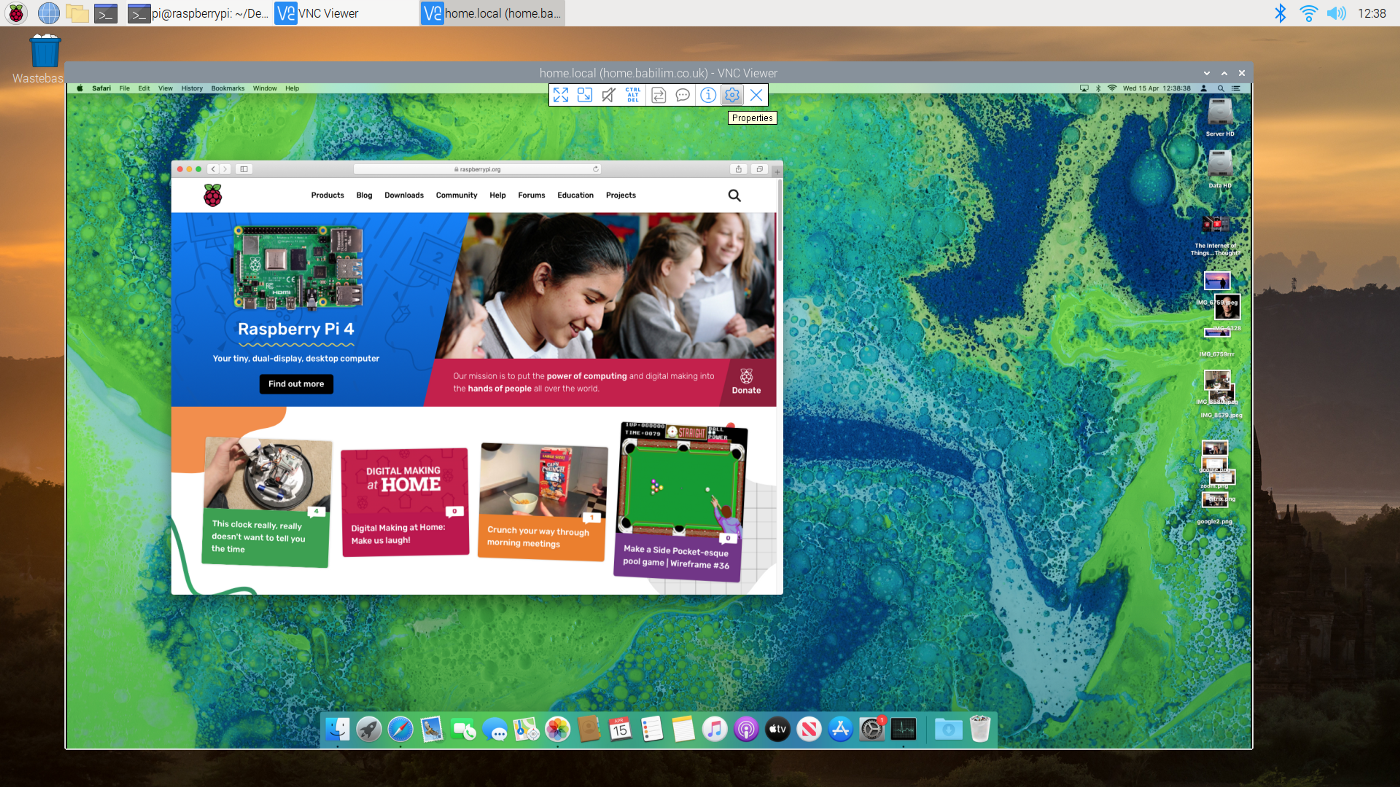
Task: Open the VNC file transfer tool
Action: tap(658, 94)
